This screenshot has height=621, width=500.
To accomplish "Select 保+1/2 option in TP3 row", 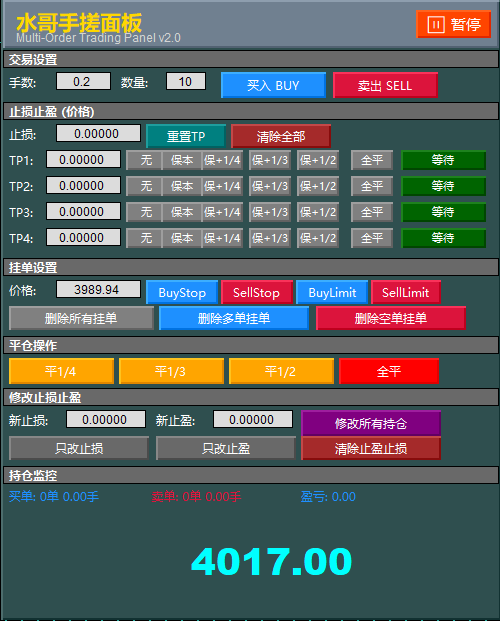I will coord(318,212).
